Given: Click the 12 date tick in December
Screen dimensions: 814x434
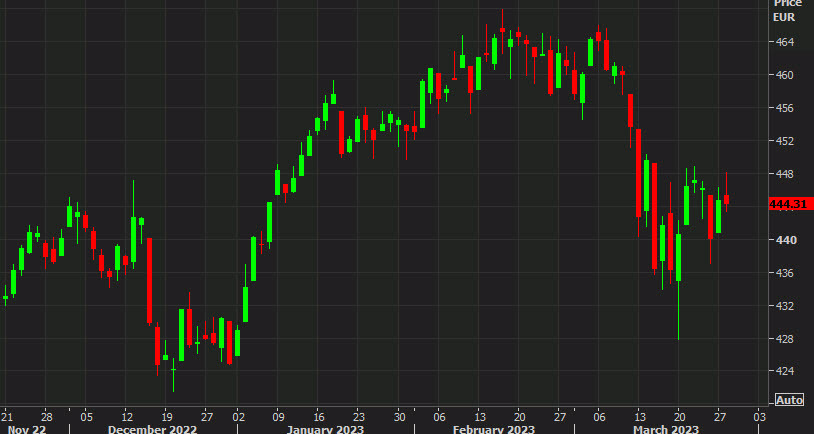Looking at the screenshot, I should pyautogui.click(x=127, y=417).
